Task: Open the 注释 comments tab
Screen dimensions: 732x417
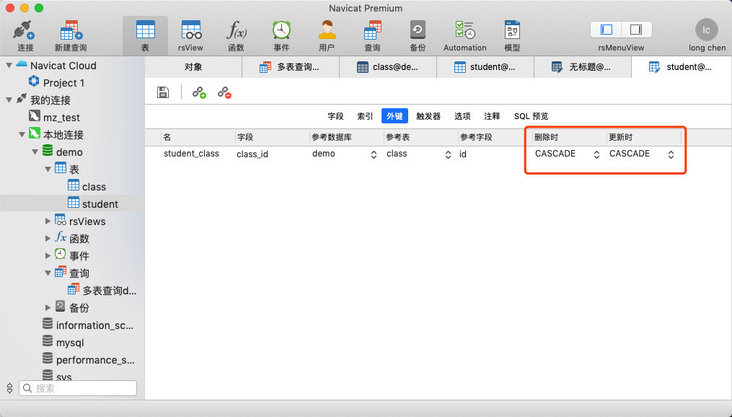Action: pyautogui.click(x=492, y=116)
